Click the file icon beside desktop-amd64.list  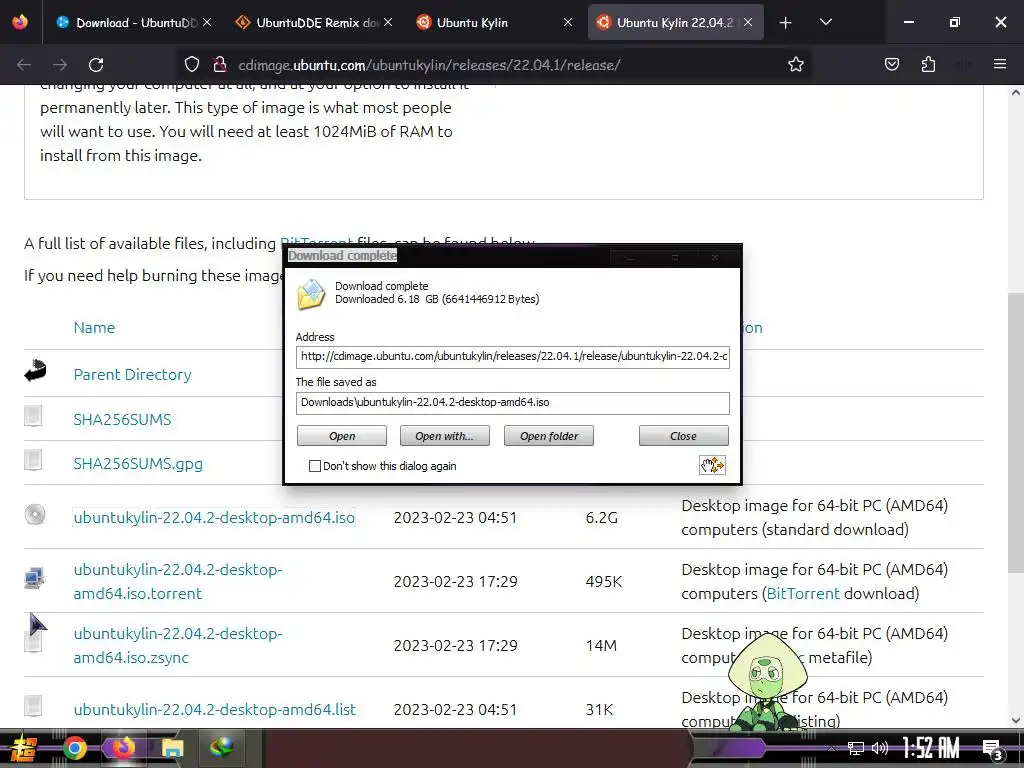[x=33, y=706]
